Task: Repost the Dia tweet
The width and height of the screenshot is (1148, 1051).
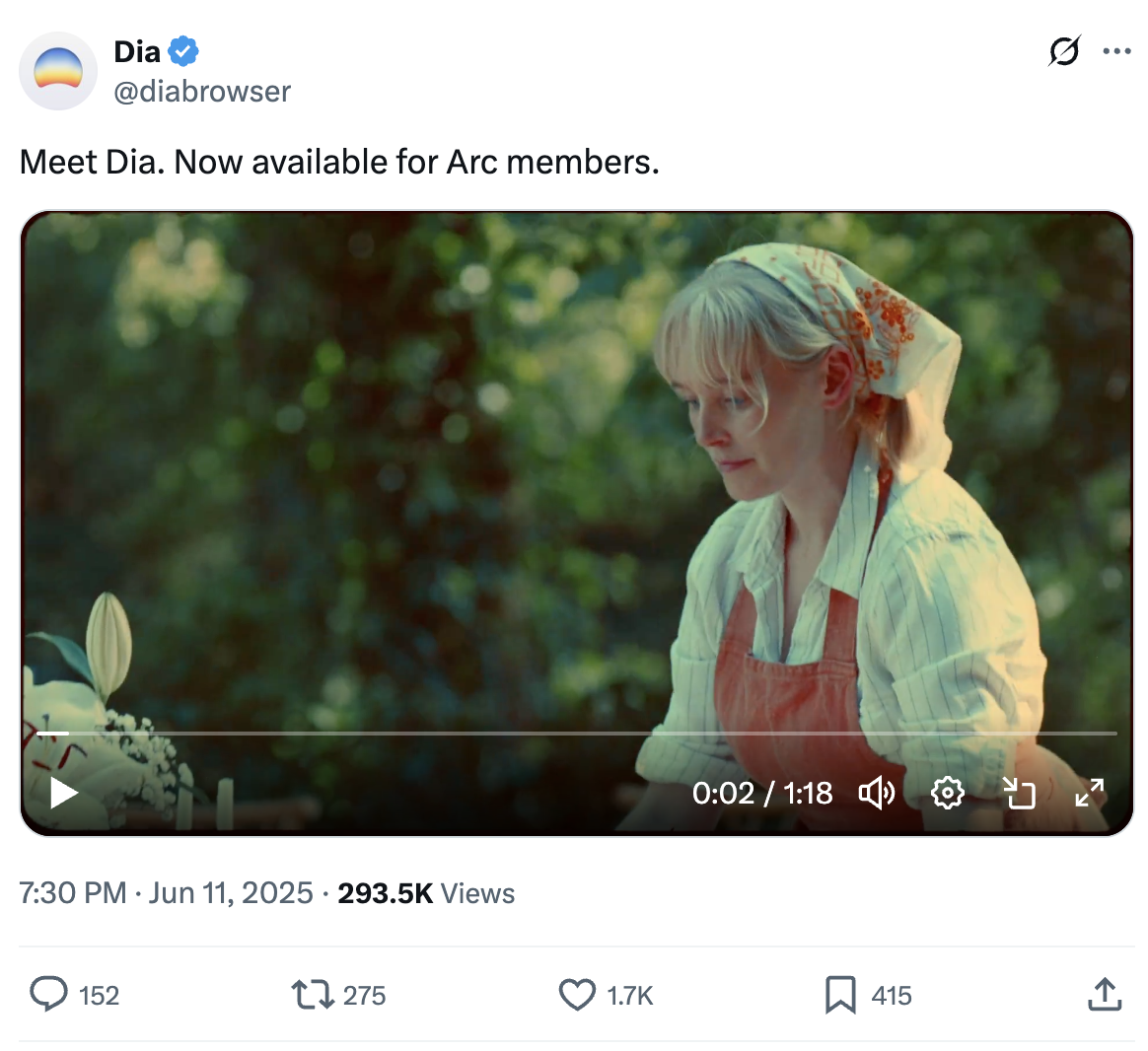Action: 312,995
